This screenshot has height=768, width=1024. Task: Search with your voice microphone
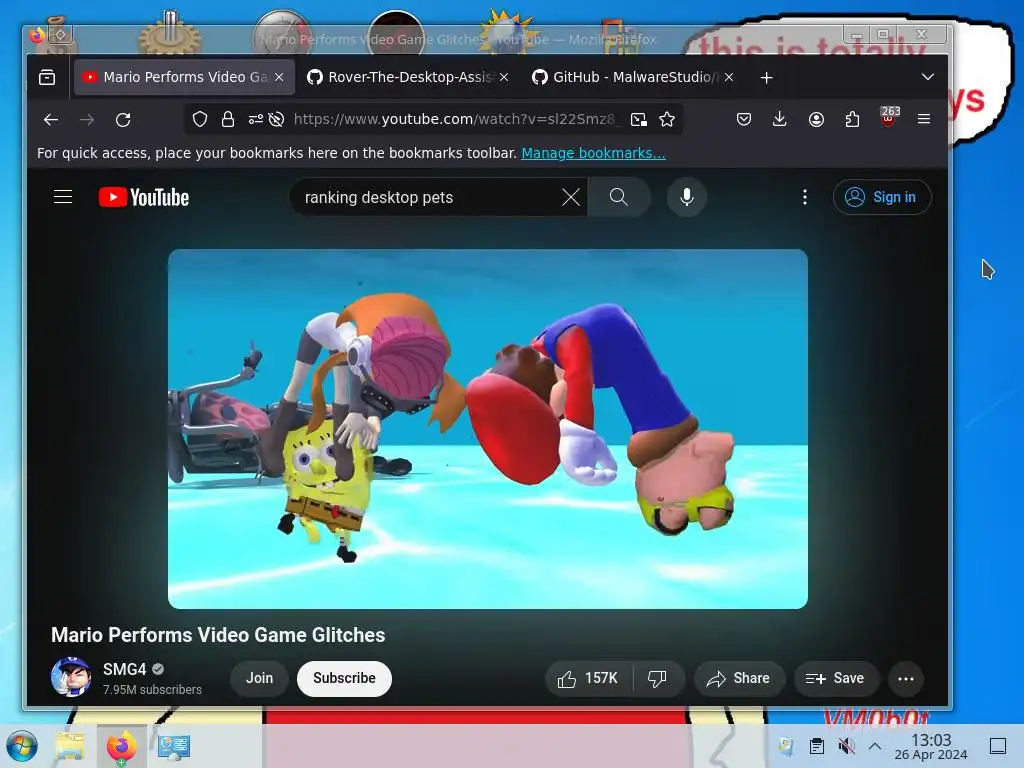click(x=686, y=197)
